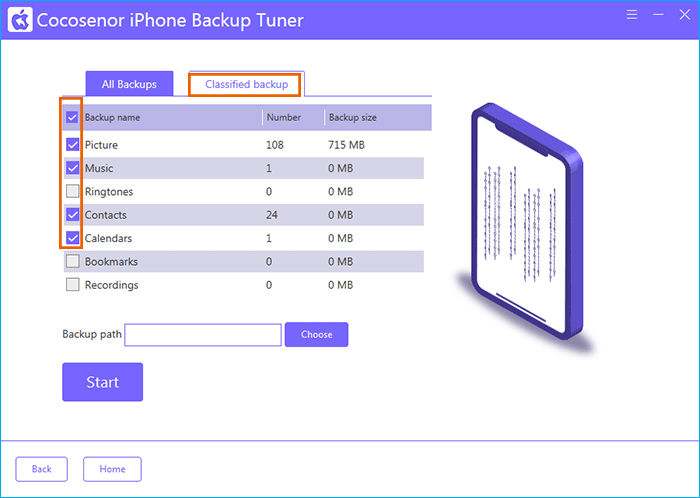The image size is (700, 498).
Task: Select the Picture row label
Action: [x=101, y=145]
